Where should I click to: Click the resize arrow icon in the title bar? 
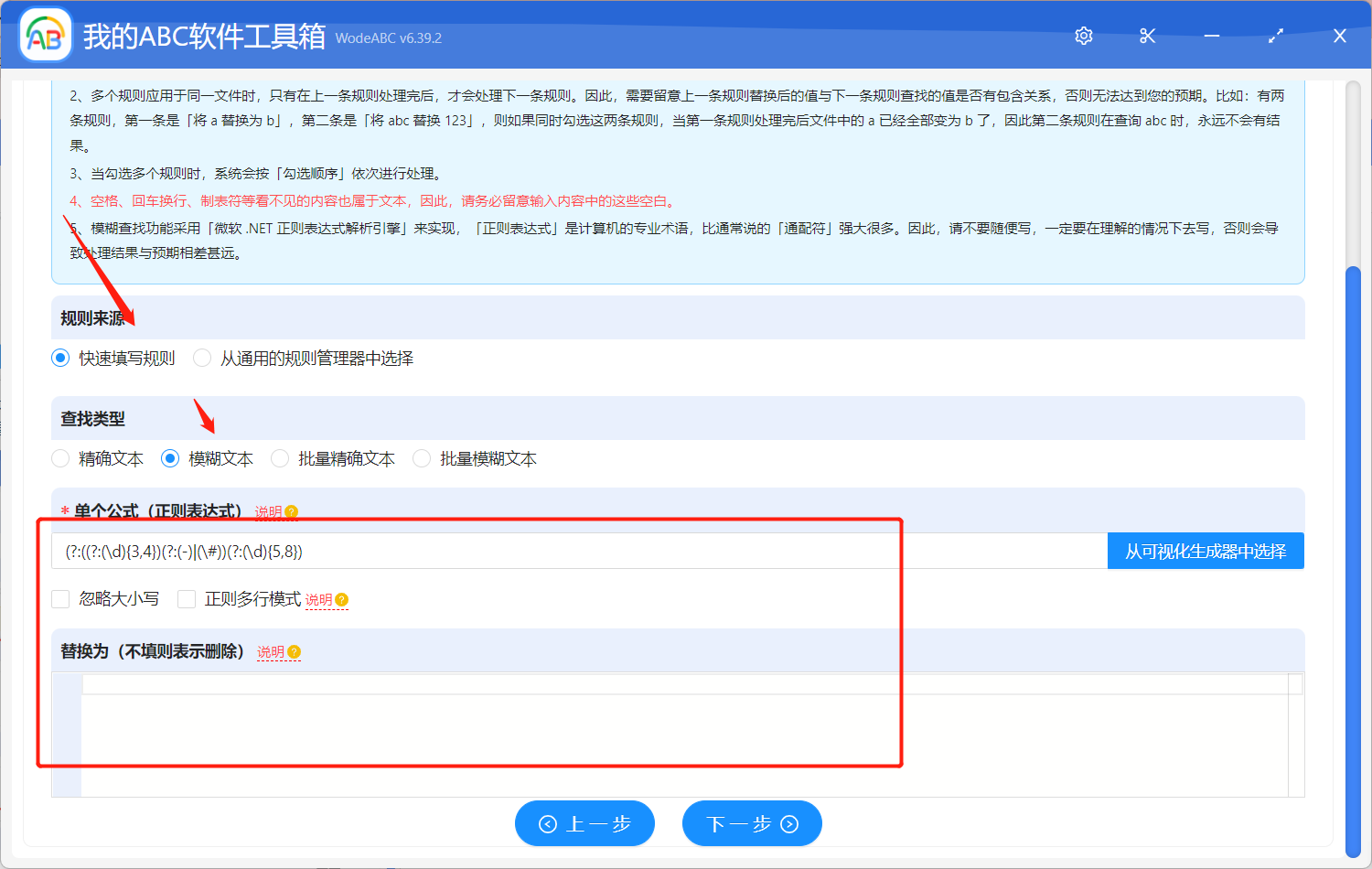coord(1275,35)
